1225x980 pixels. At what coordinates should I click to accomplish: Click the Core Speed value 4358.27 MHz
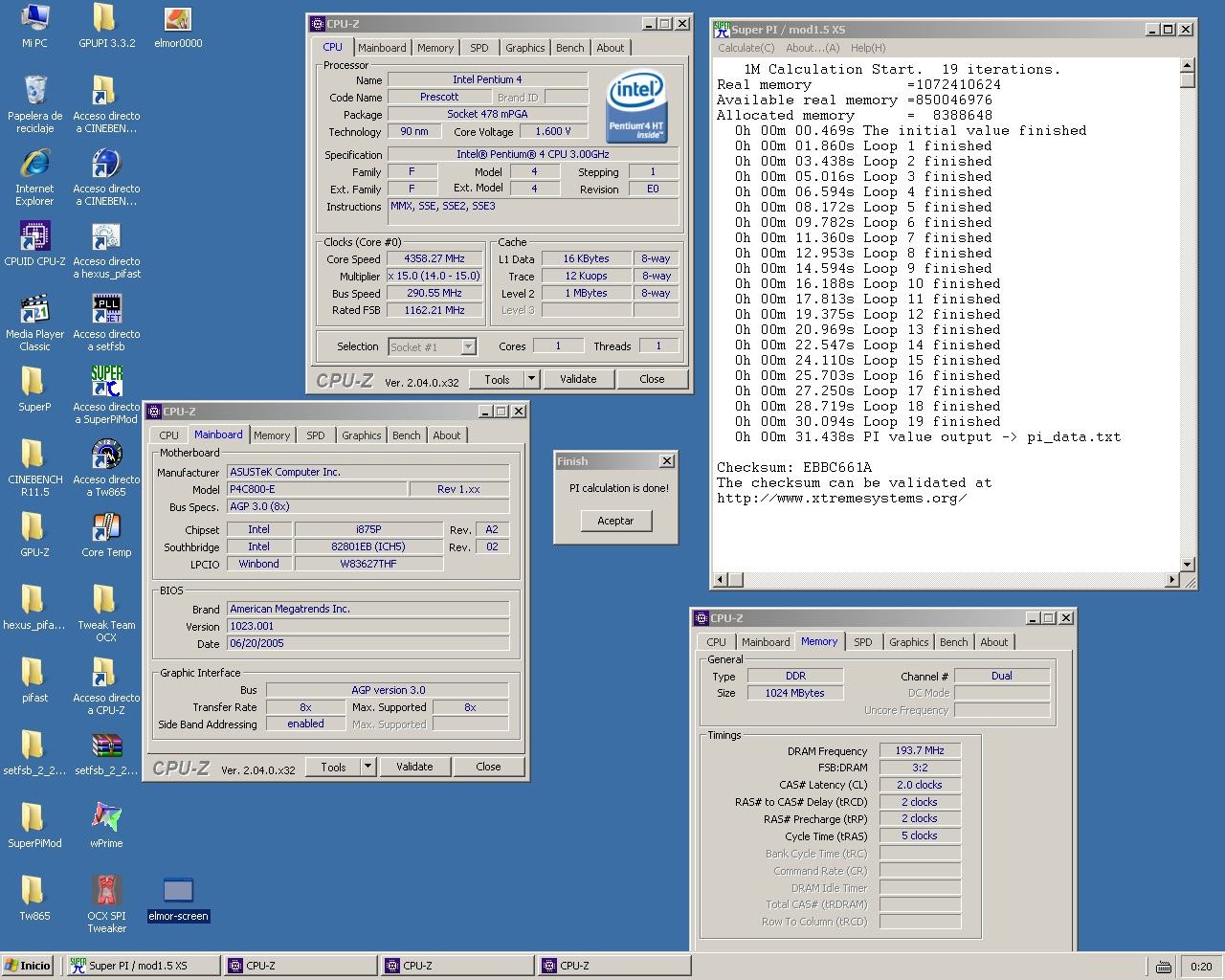tap(434, 258)
